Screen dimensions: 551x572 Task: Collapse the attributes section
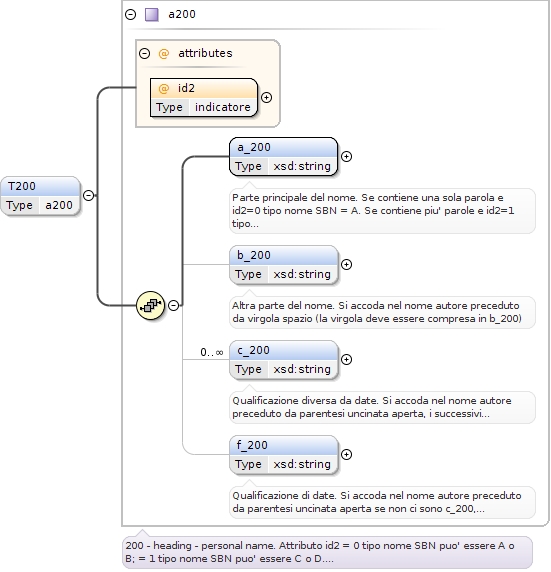click(x=145, y=54)
